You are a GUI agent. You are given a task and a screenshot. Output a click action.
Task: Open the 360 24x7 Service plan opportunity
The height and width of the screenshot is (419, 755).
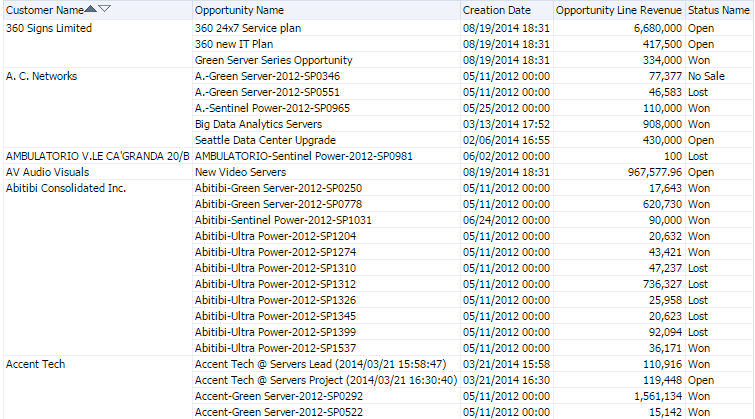[x=247, y=28]
